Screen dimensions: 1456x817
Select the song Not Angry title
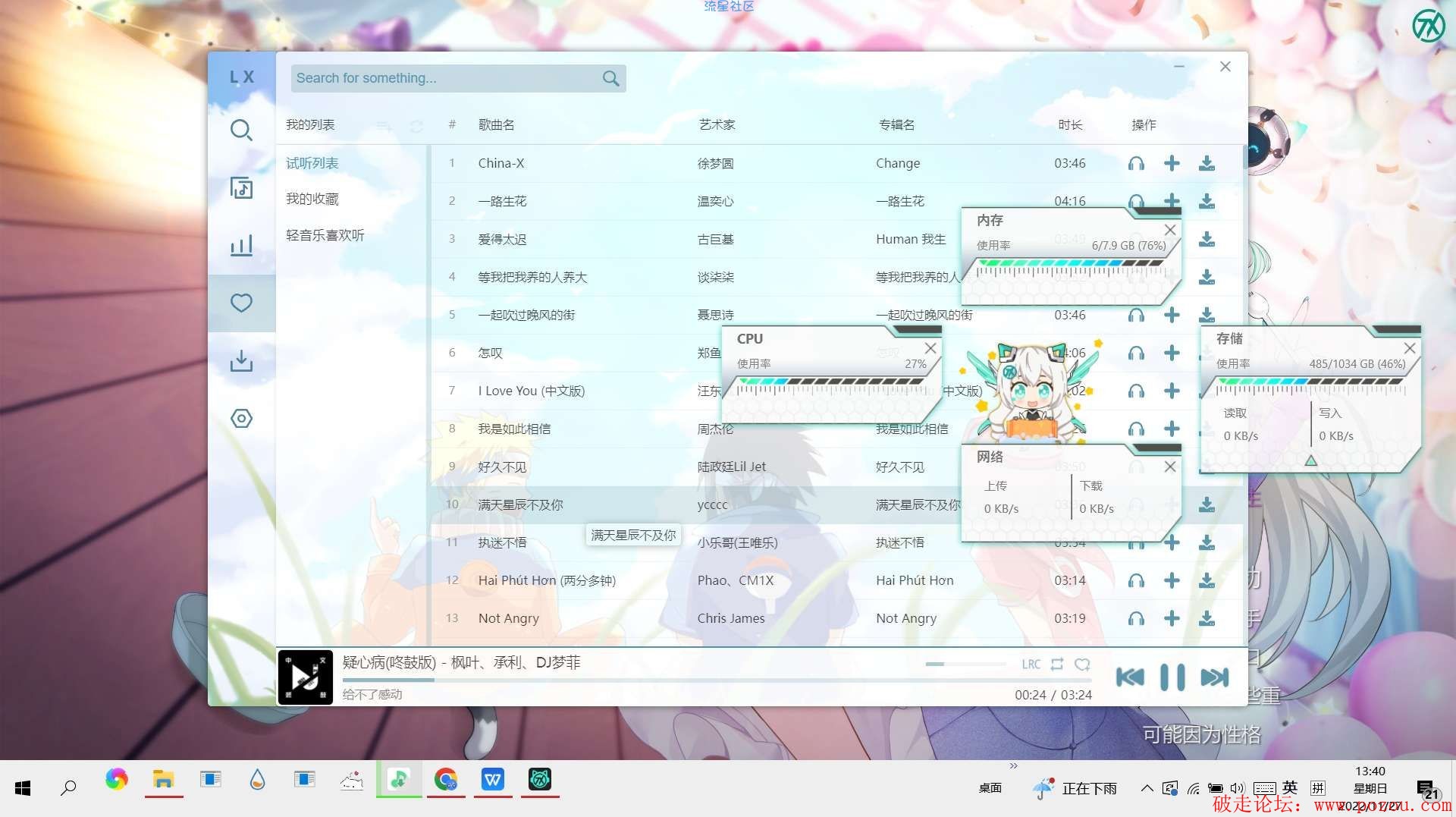[x=509, y=618]
